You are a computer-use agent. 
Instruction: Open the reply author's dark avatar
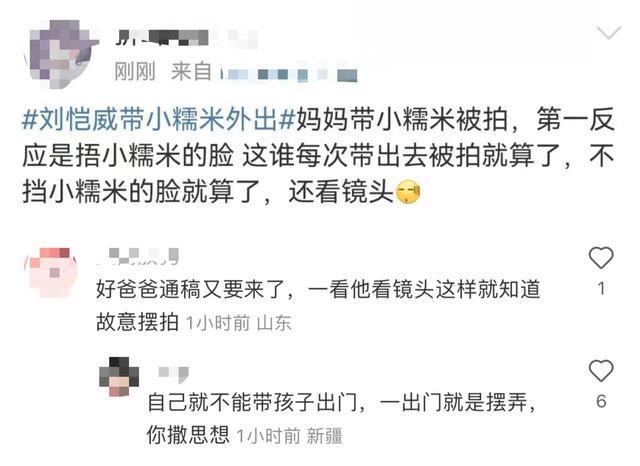119,376
